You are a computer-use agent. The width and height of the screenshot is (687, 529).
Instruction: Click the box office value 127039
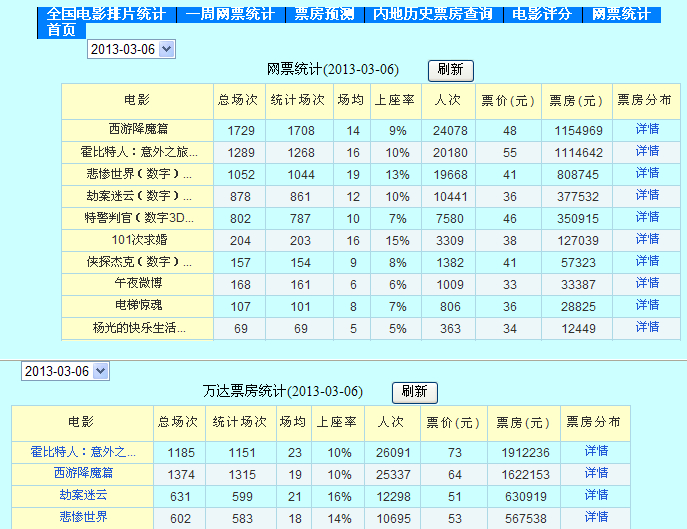point(578,241)
